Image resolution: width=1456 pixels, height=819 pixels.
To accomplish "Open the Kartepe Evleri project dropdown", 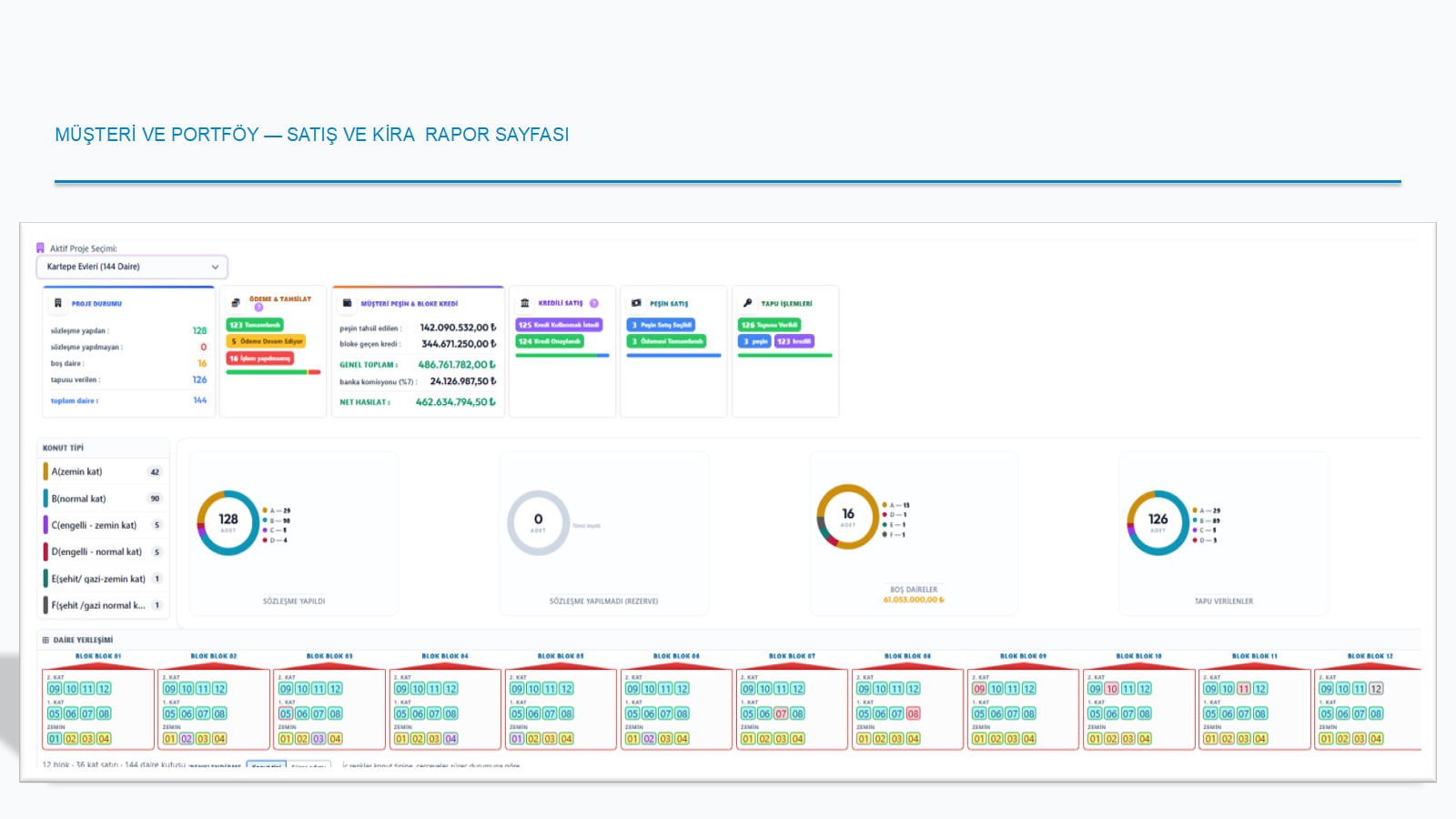I will tap(132, 267).
